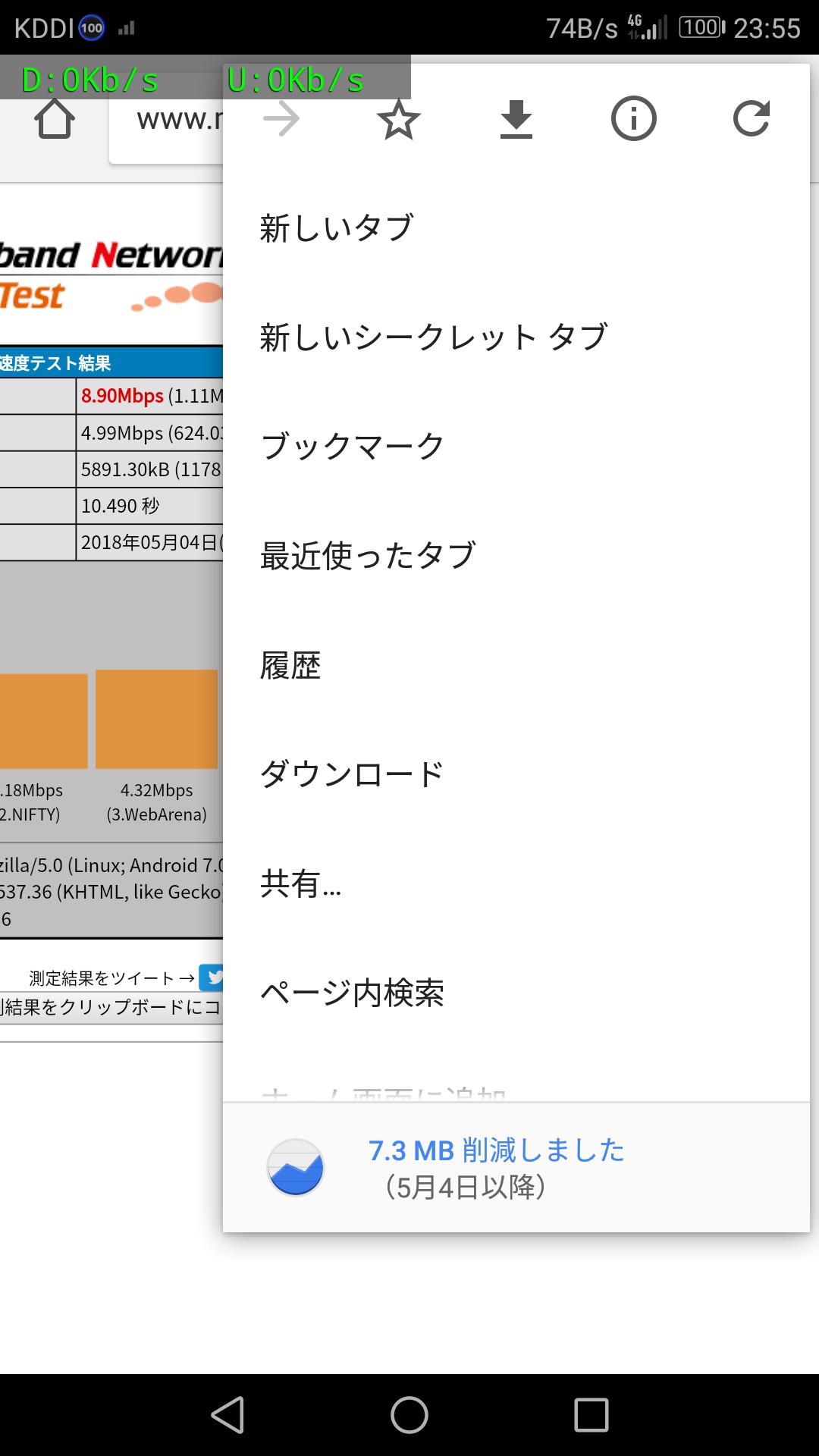819x1456 pixels.
Task: Select 共有... menu entry
Action: coord(516,883)
